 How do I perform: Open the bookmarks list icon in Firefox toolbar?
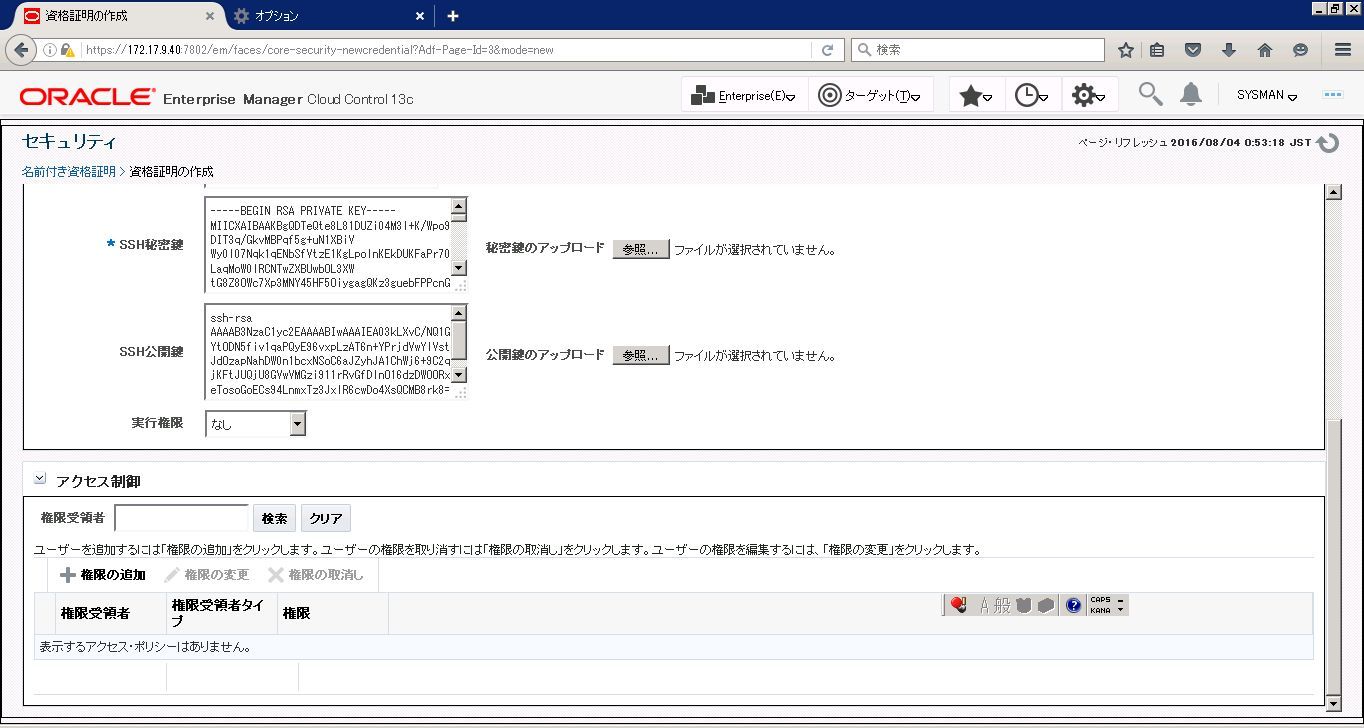click(x=1157, y=49)
